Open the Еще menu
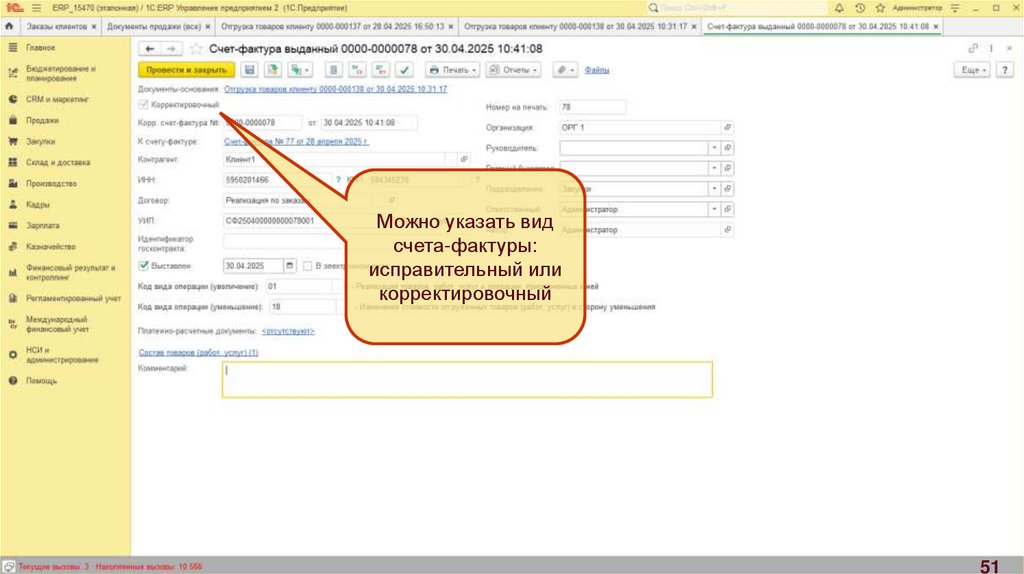 [972, 70]
